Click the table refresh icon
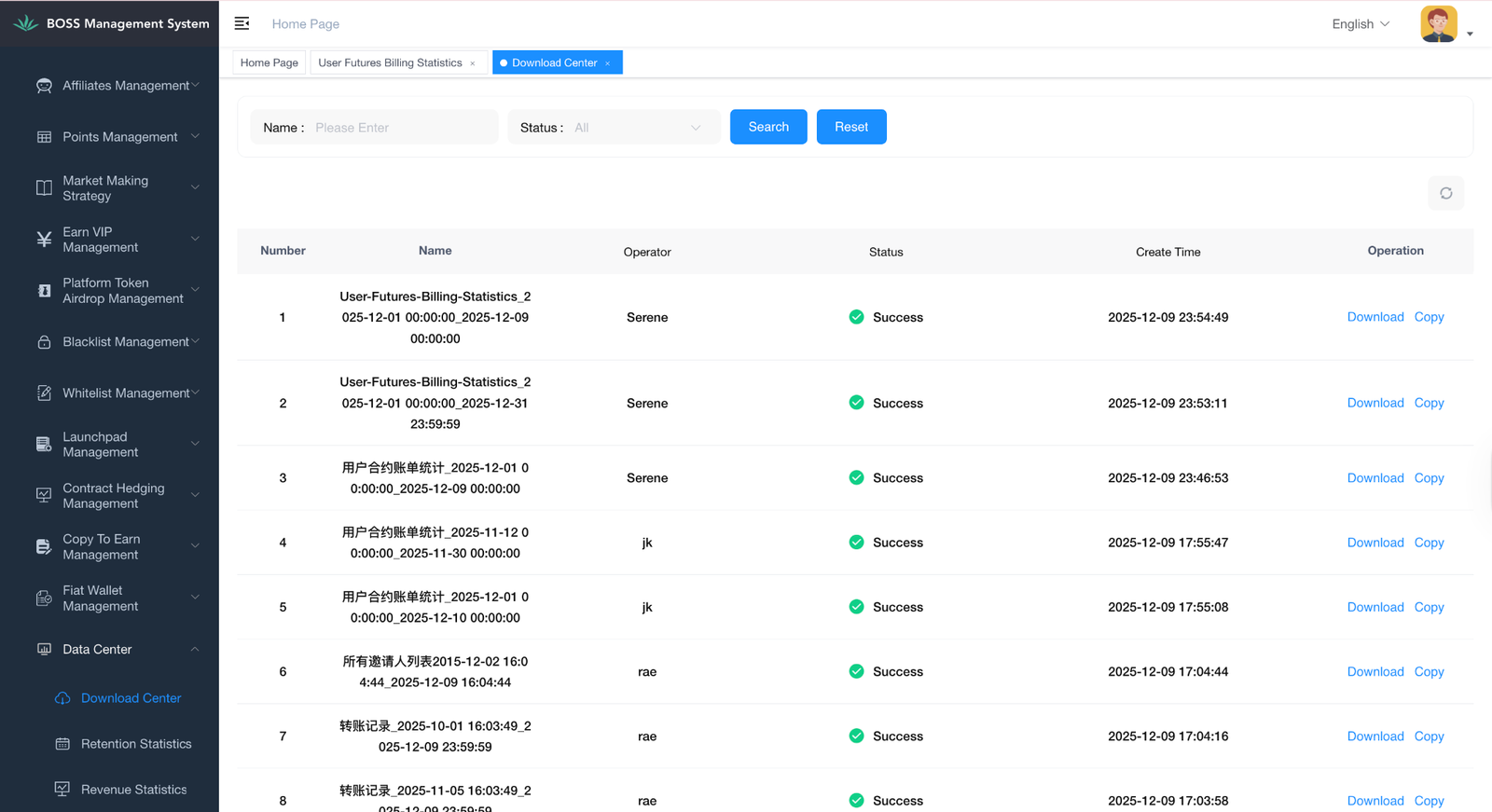 (x=1445, y=193)
